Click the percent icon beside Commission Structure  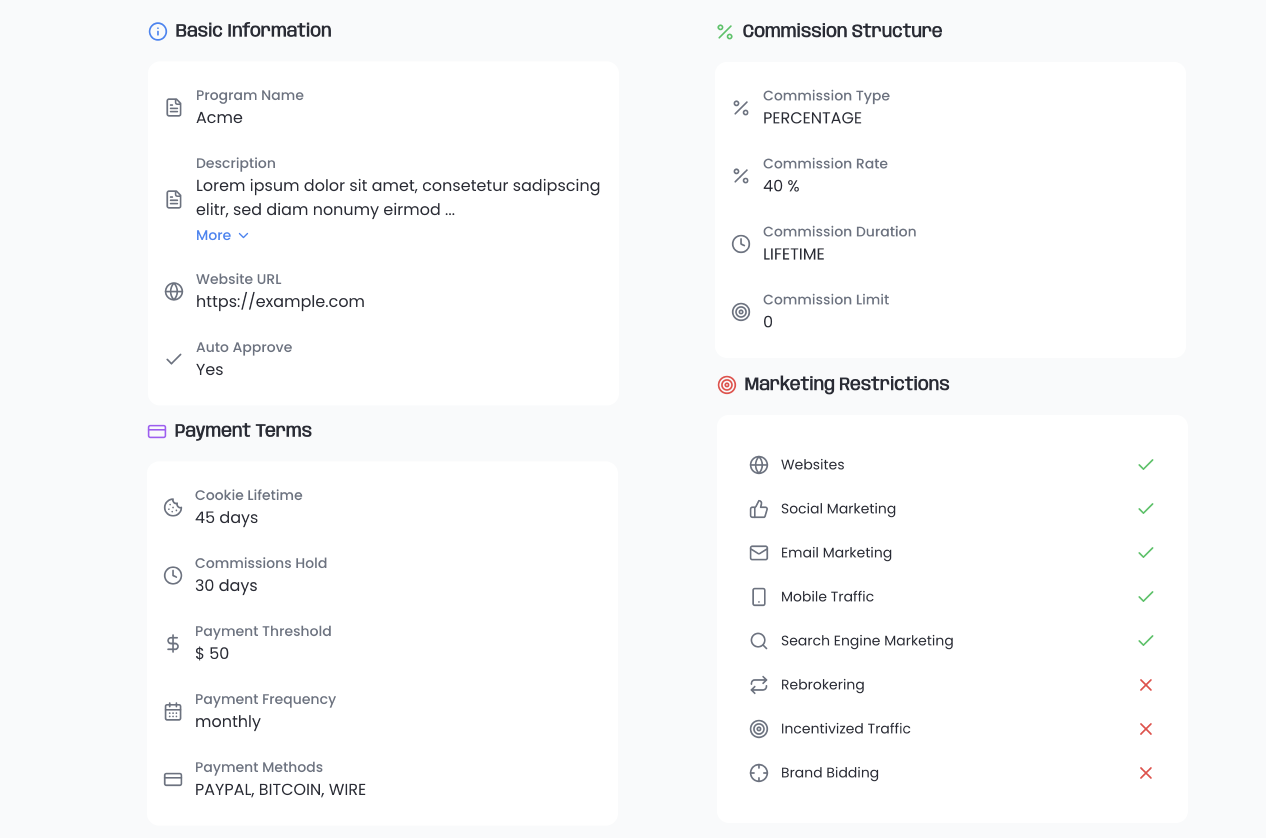coord(725,31)
